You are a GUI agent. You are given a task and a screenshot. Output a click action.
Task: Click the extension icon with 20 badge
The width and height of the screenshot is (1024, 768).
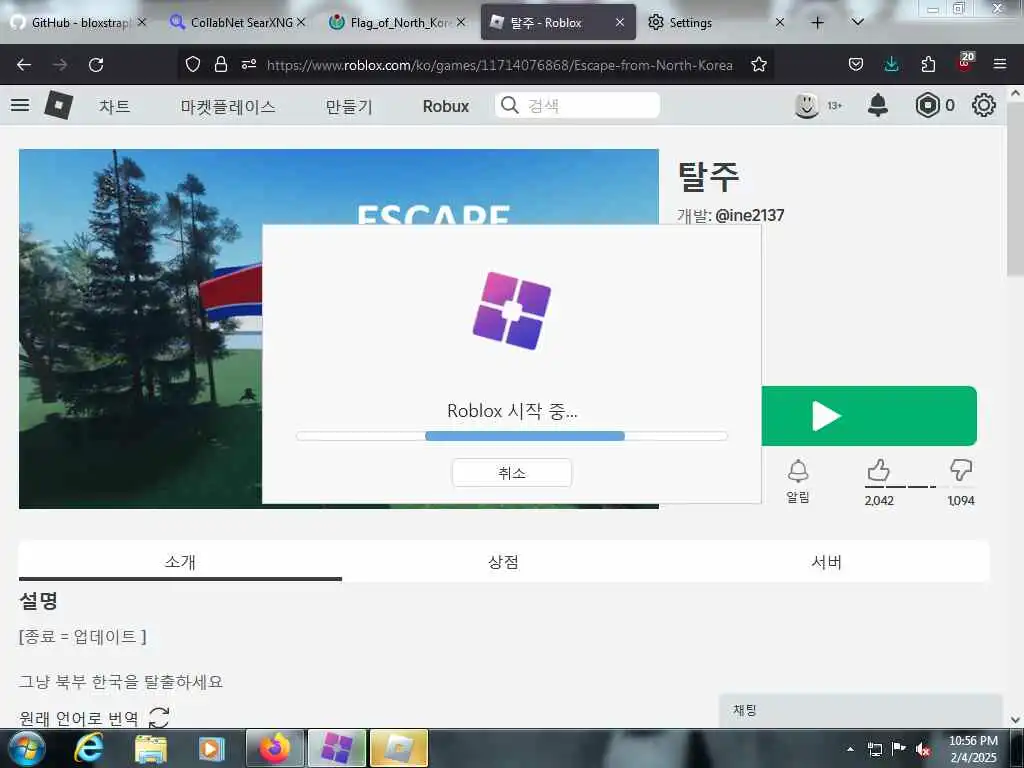click(965, 62)
